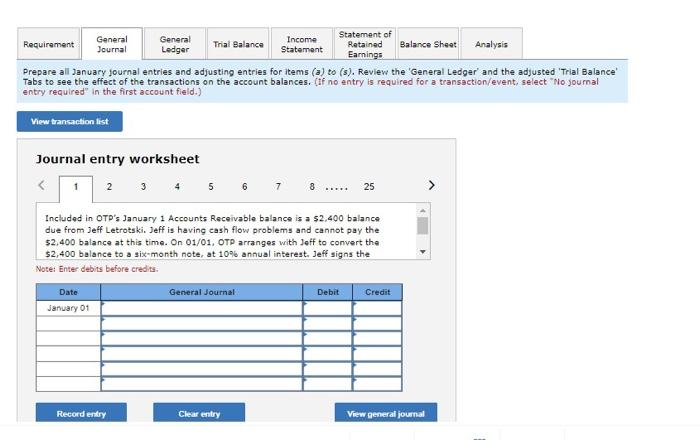This screenshot has width=700, height=440.
Task: Click the Record entry button
Action: (81, 413)
